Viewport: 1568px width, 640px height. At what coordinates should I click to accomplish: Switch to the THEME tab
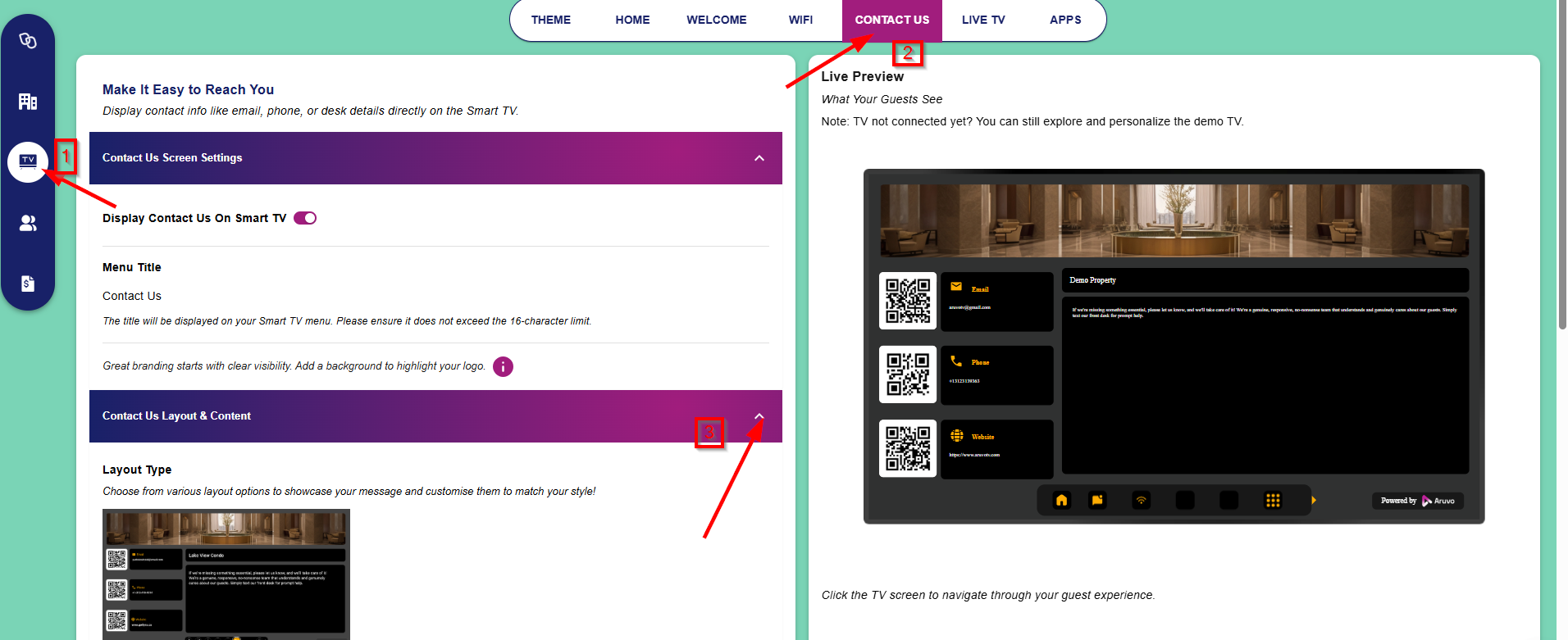point(551,20)
